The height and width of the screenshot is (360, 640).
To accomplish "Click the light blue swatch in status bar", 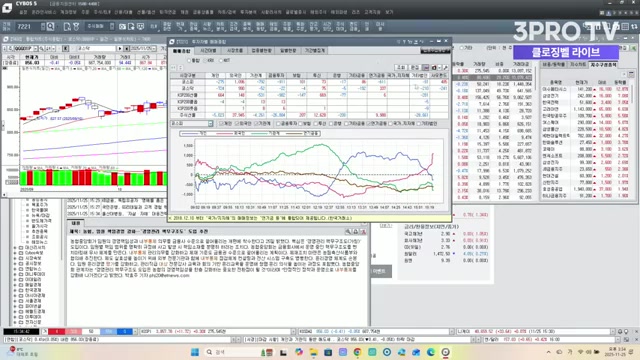I will click(108, 331).
